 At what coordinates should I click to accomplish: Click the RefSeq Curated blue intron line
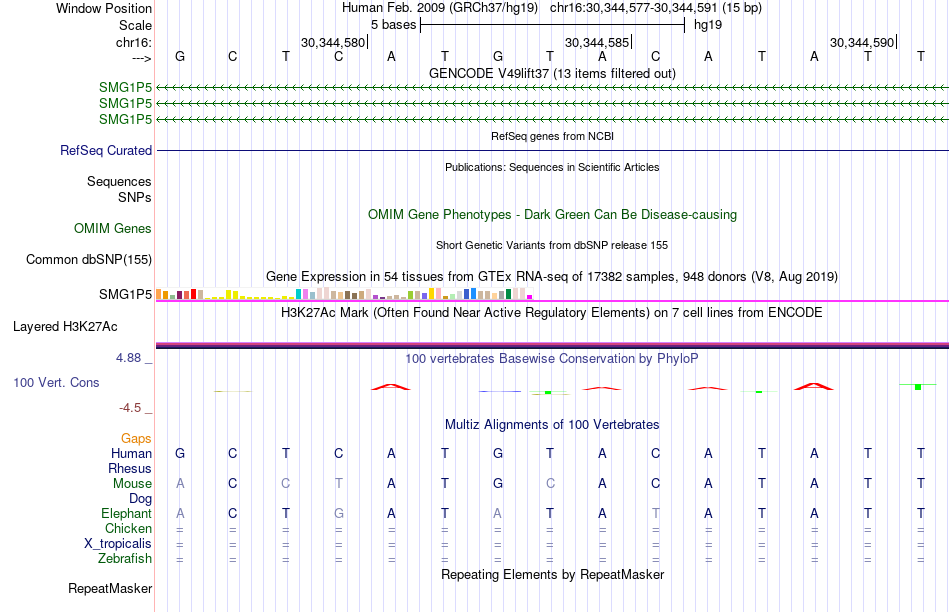552,150
